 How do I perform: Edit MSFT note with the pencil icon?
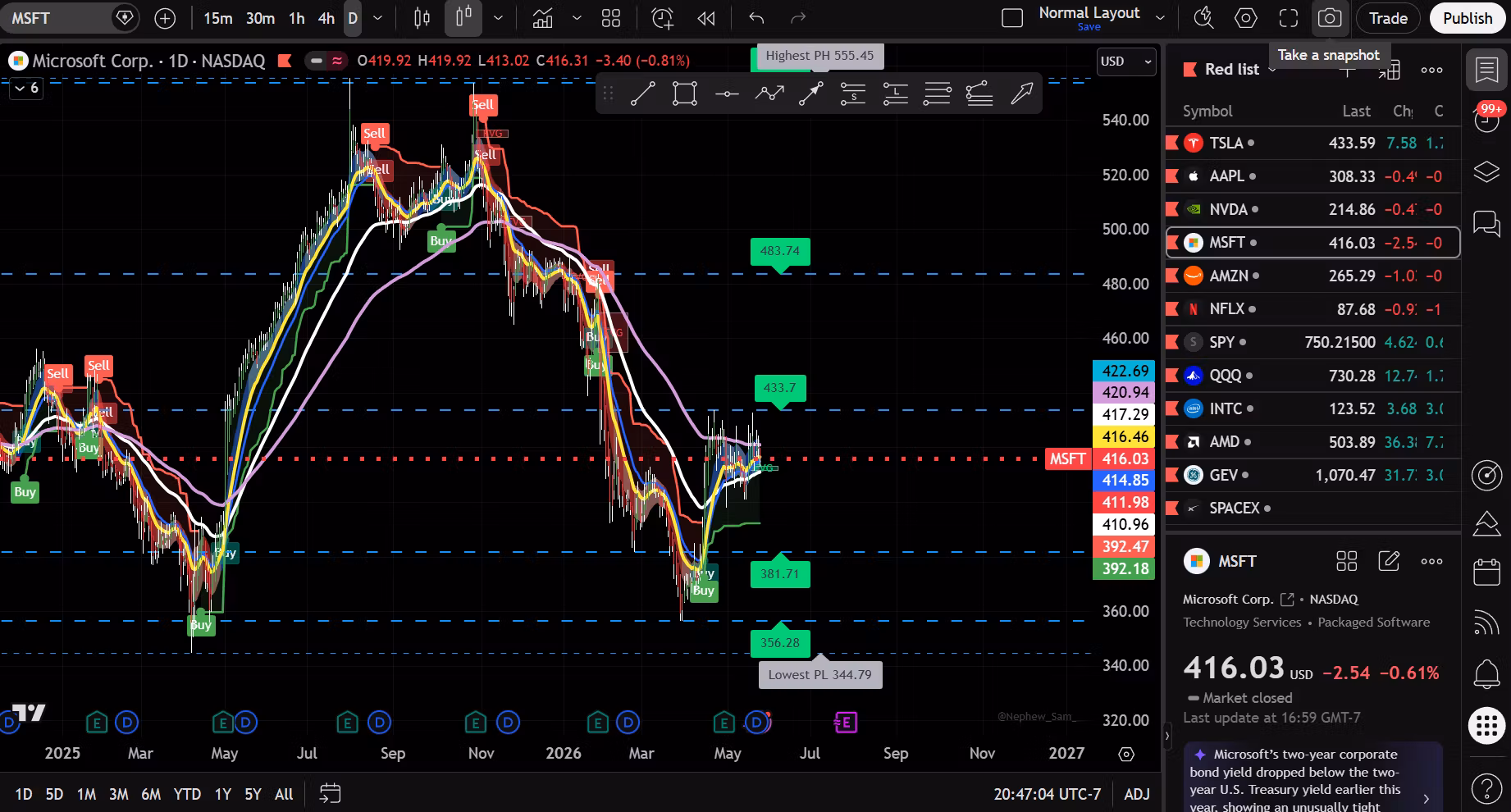pyautogui.click(x=1389, y=561)
